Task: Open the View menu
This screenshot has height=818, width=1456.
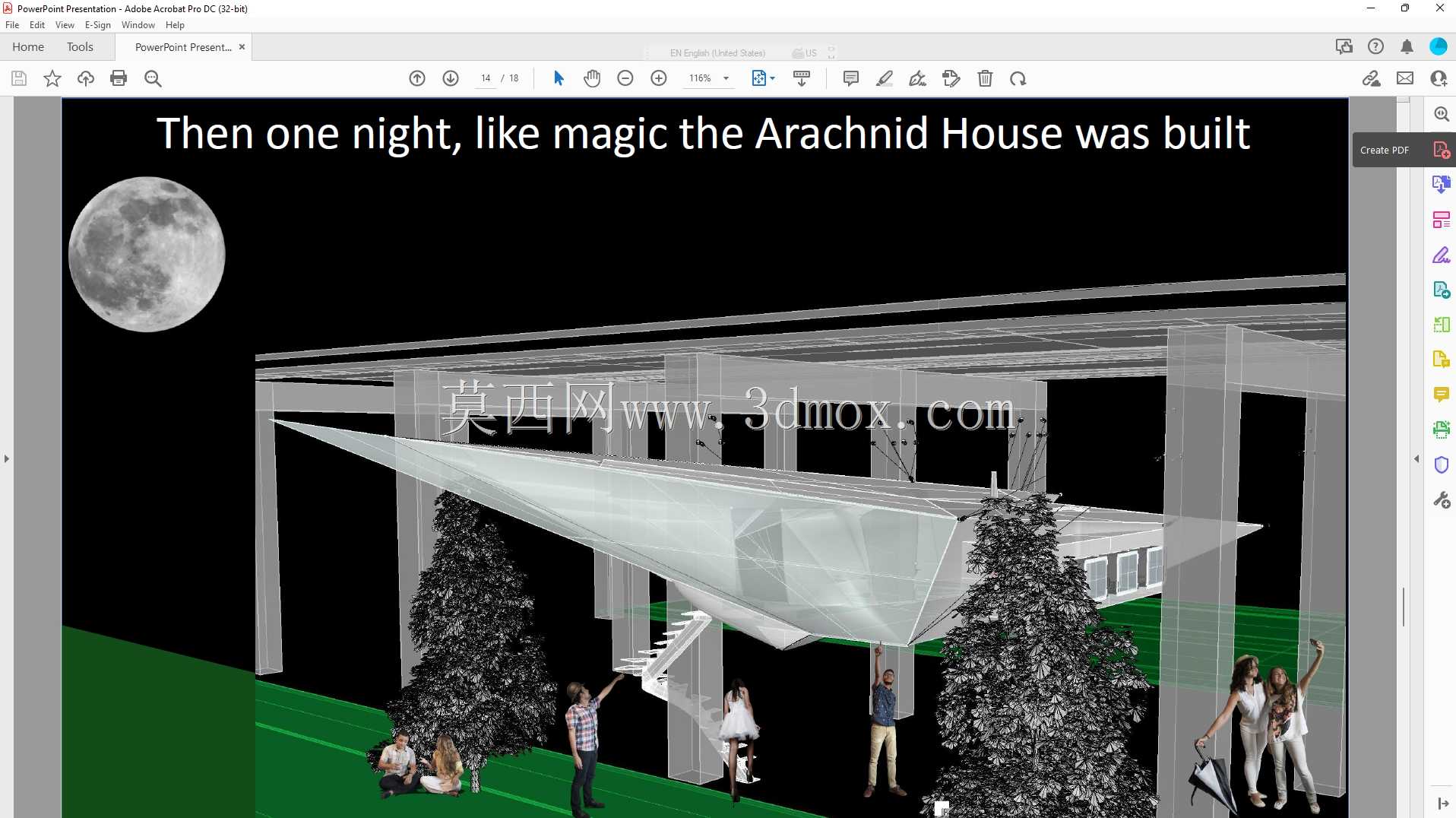Action: point(65,25)
